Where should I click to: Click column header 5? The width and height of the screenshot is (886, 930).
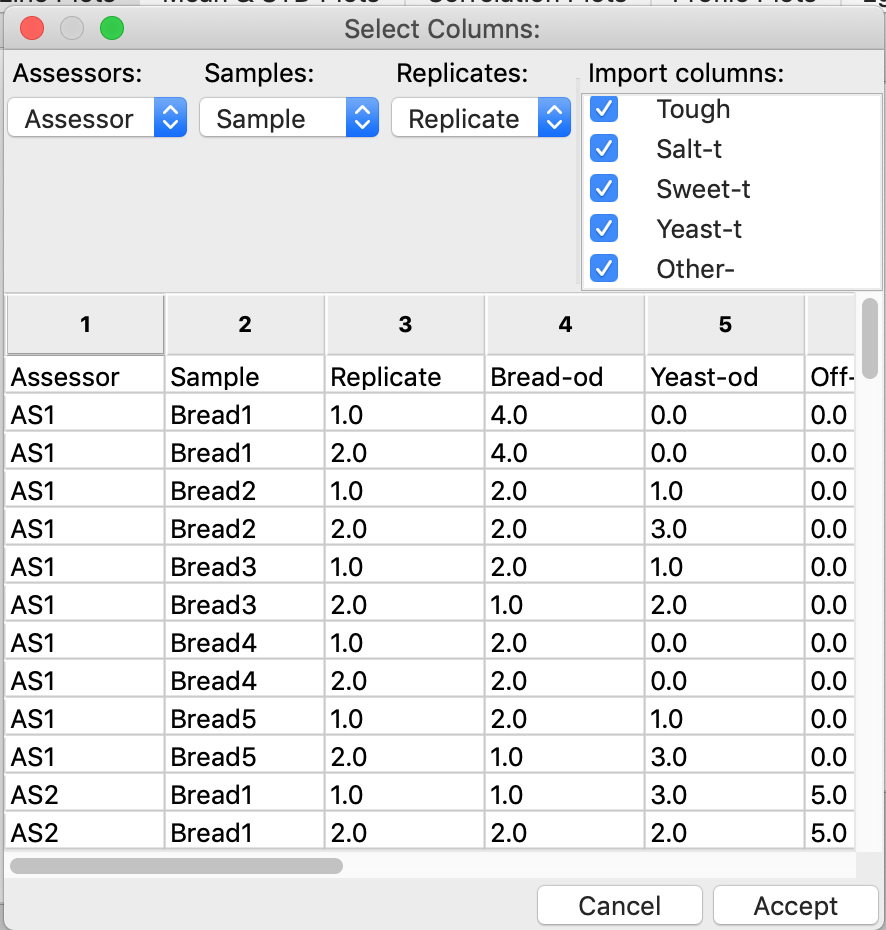[x=725, y=324]
